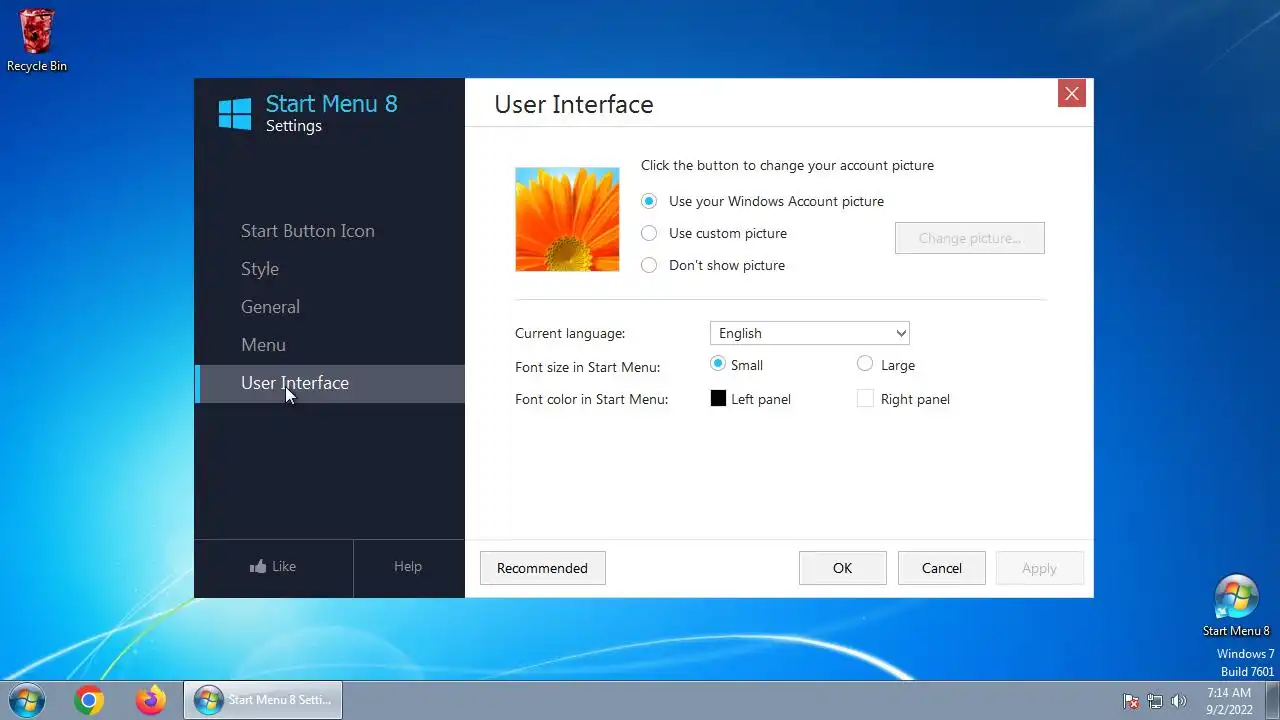Launch Google Chrome from the taskbar

(x=89, y=701)
